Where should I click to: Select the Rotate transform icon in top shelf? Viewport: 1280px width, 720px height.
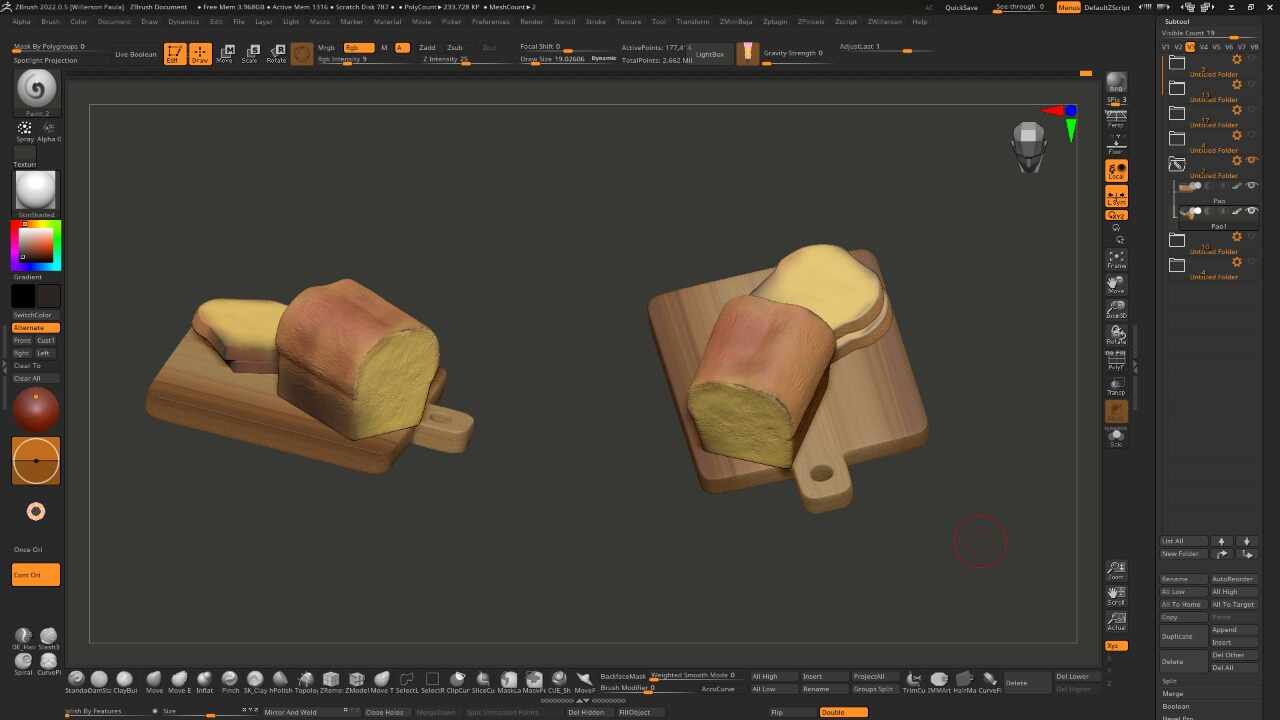[276, 54]
